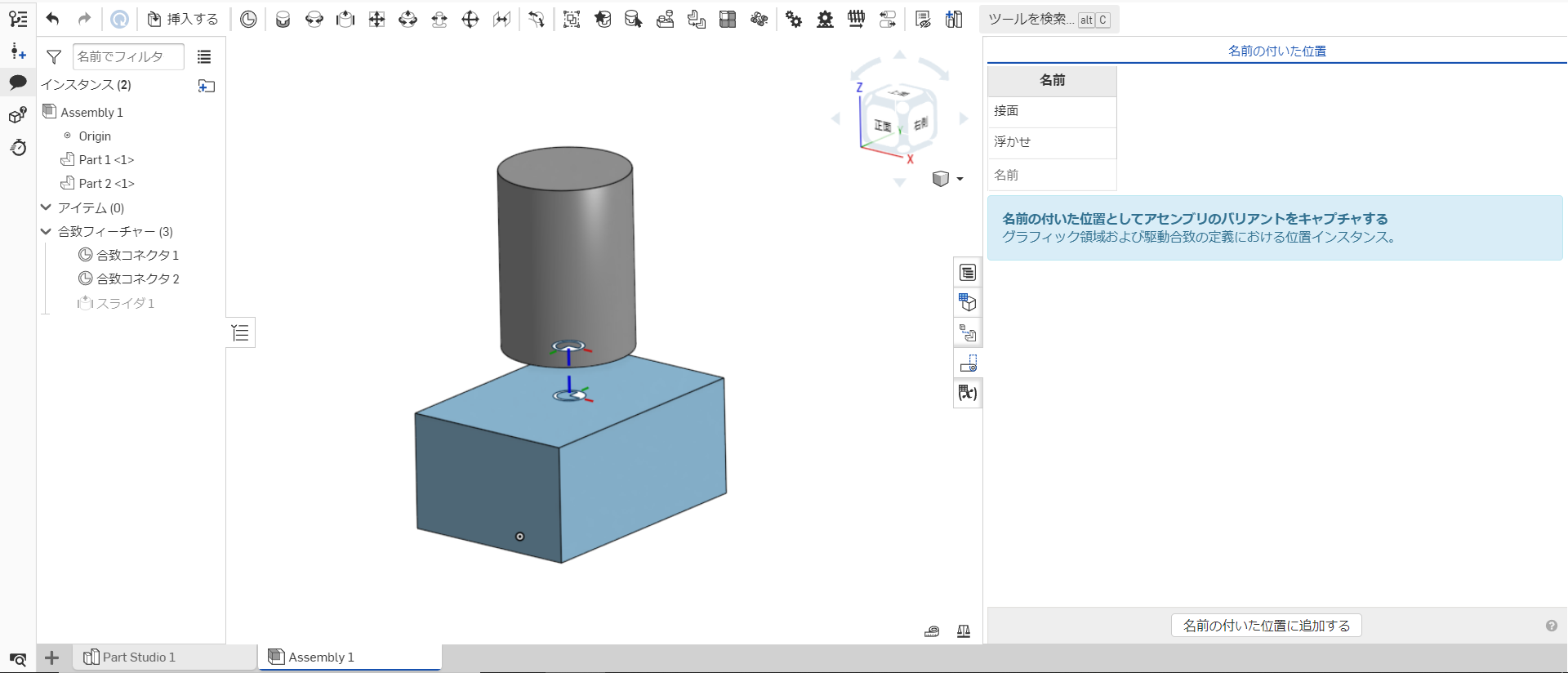Select the pin slot mate tool

coord(439,20)
